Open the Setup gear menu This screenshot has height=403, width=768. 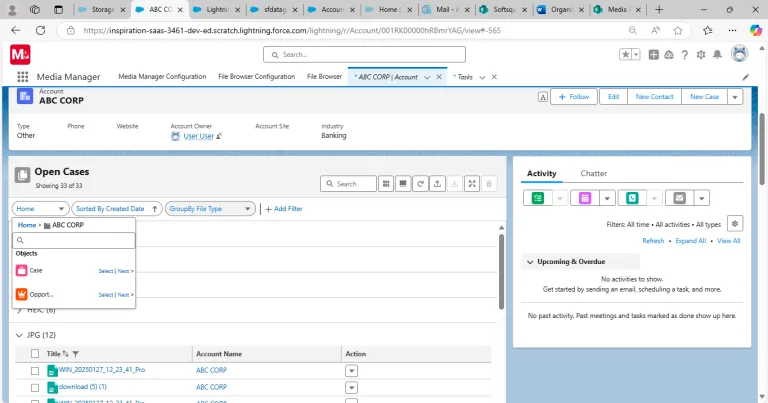[x=701, y=54]
